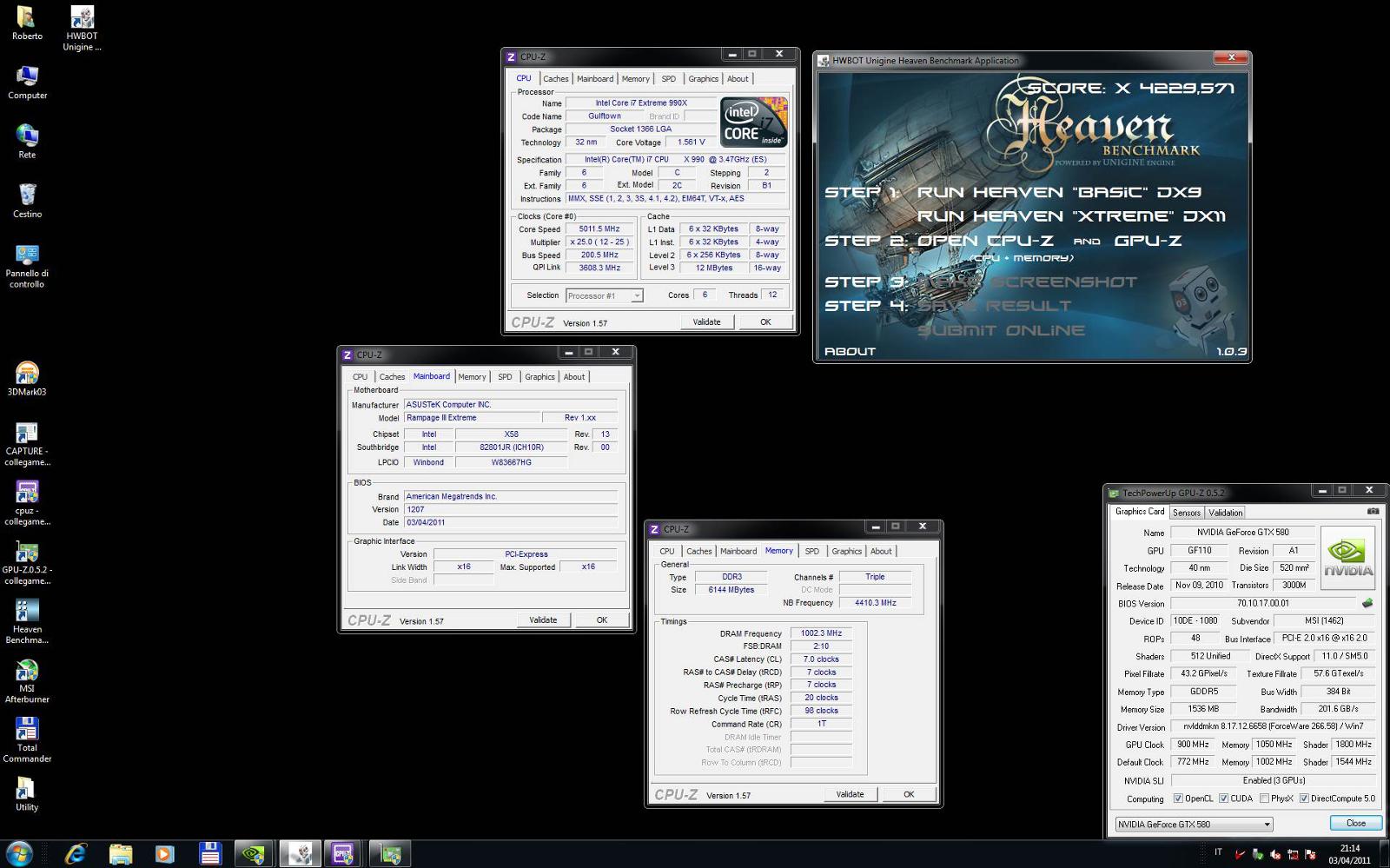Switch to the CPU-Z taskbar button
1390x868 pixels.
tap(344, 853)
